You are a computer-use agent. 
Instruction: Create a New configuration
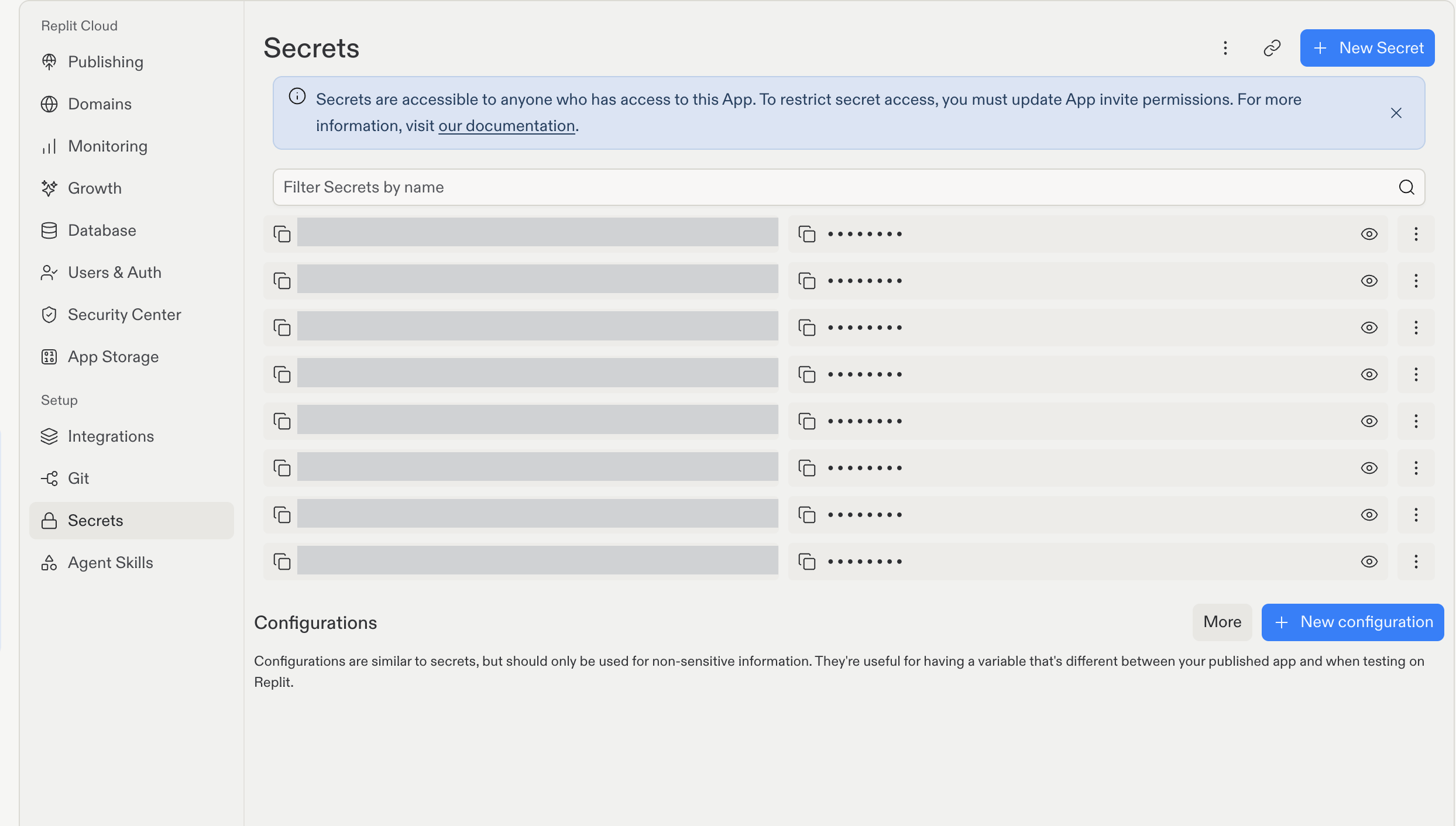point(1353,622)
